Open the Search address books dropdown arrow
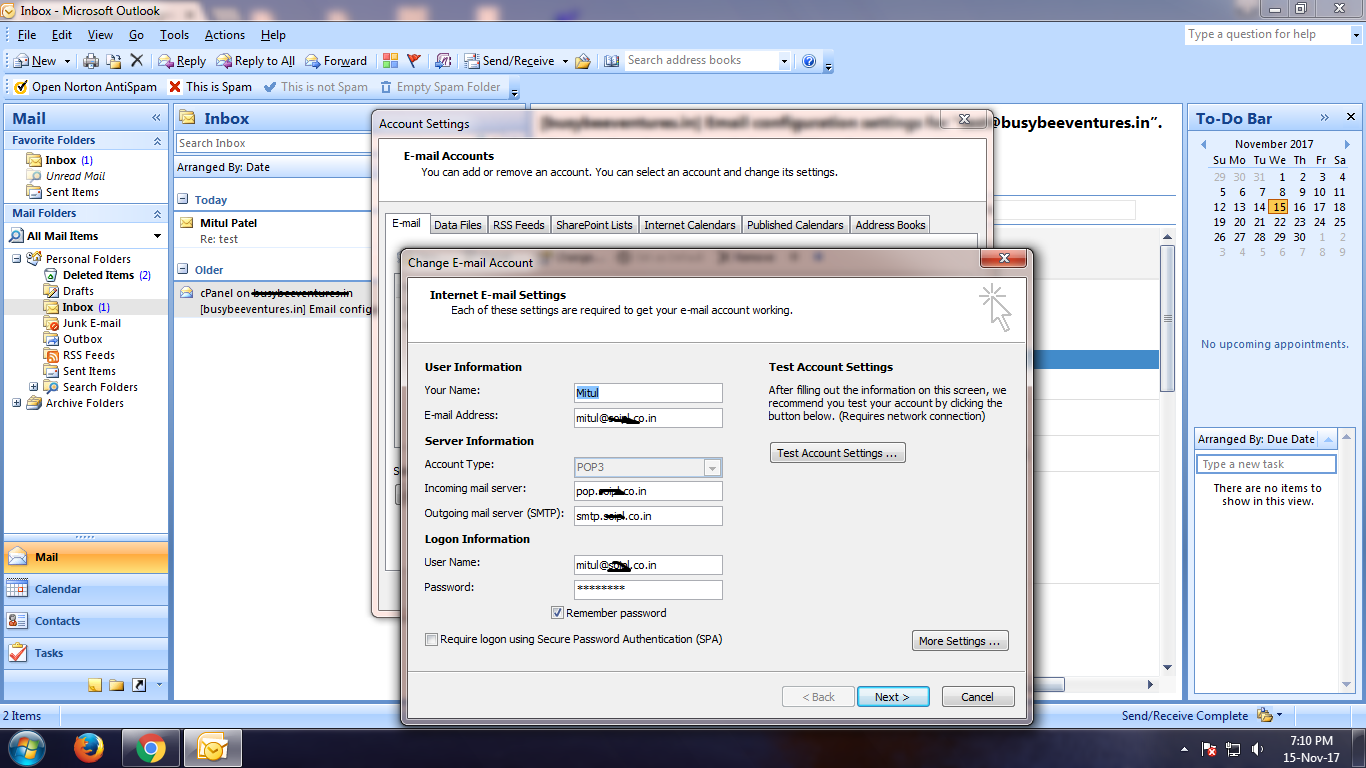 (784, 61)
